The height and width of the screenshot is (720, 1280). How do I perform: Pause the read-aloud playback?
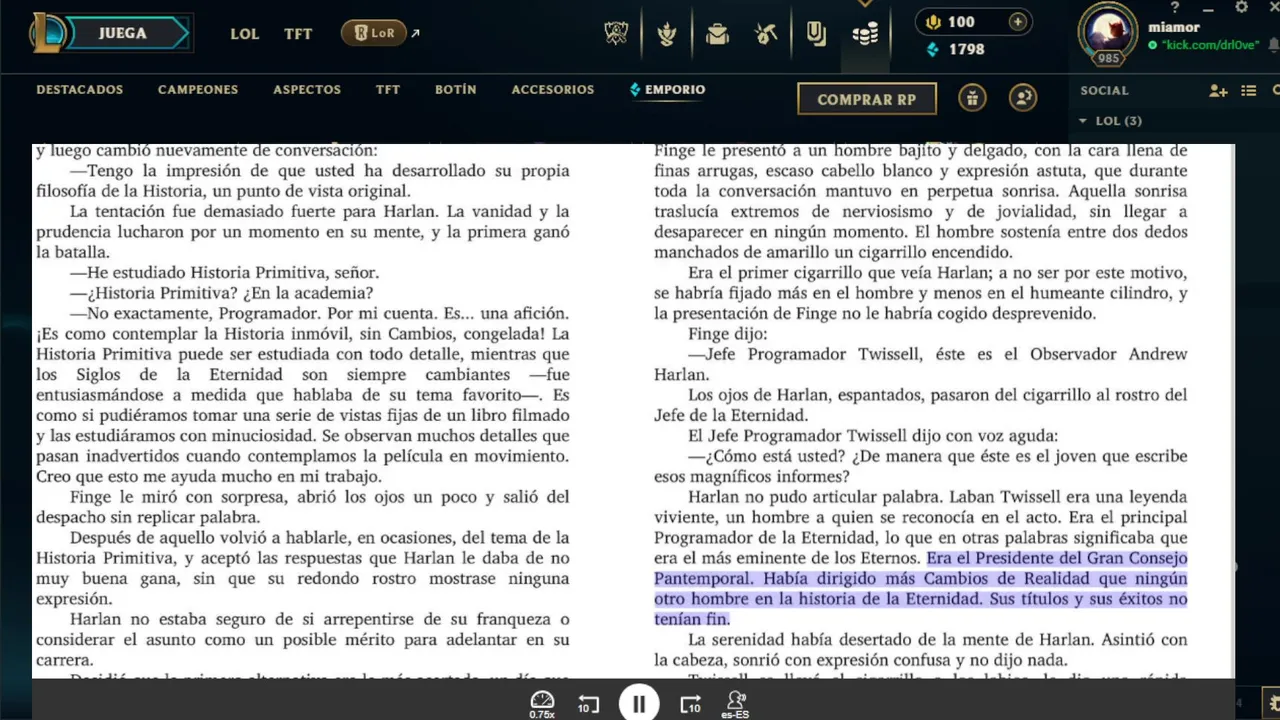pyautogui.click(x=639, y=704)
